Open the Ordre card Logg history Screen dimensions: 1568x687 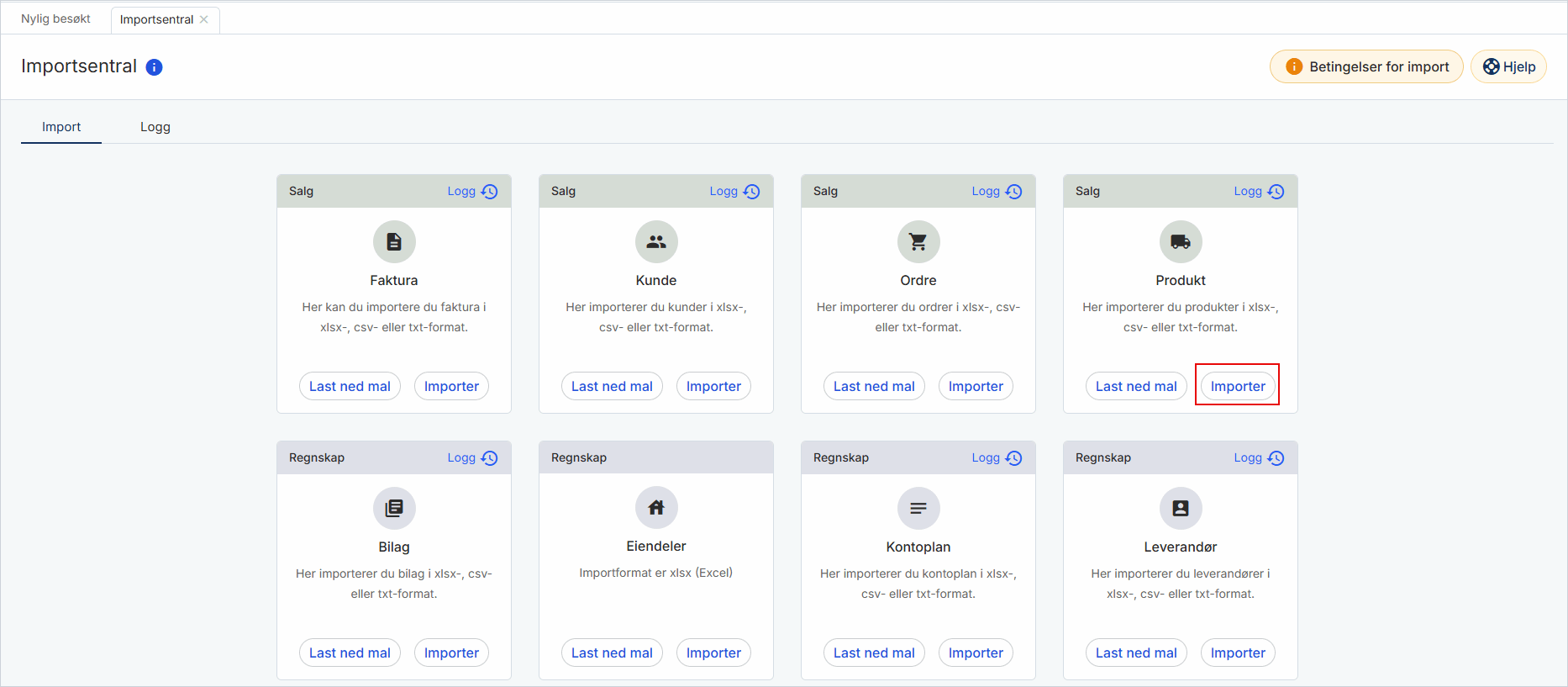997,192
